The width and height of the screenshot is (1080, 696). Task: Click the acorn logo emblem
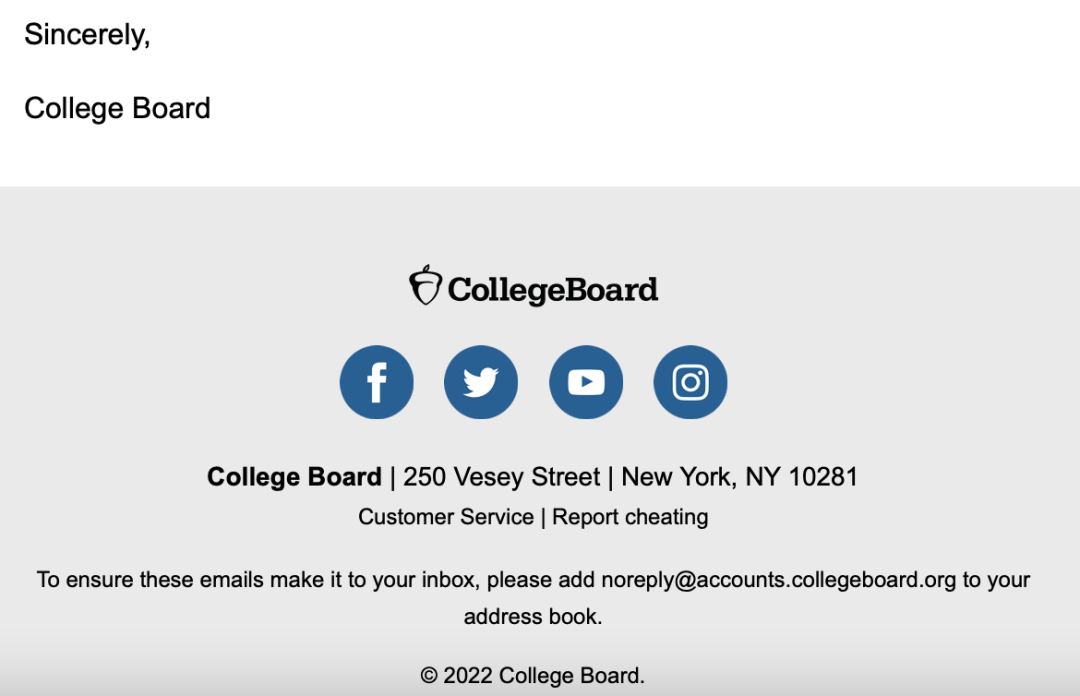(x=425, y=285)
